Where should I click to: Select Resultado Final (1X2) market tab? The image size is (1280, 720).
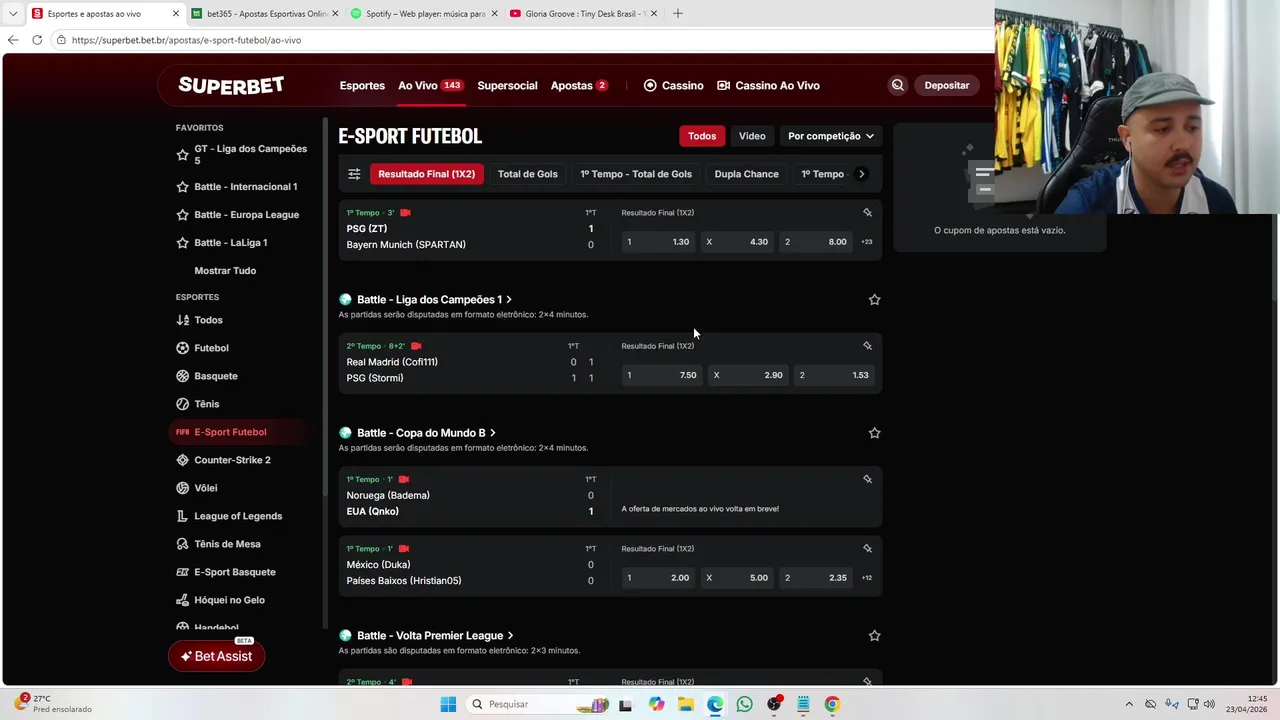click(x=427, y=174)
